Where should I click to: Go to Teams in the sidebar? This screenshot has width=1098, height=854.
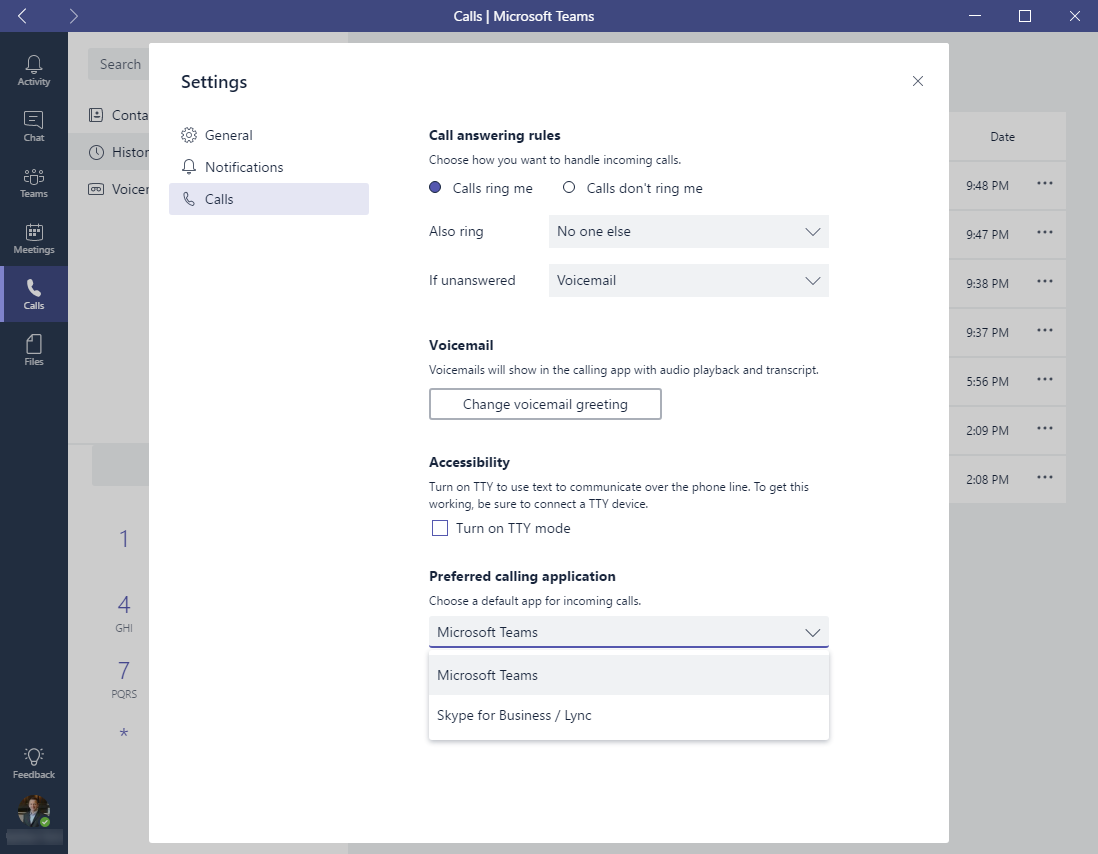coord(34,183)
